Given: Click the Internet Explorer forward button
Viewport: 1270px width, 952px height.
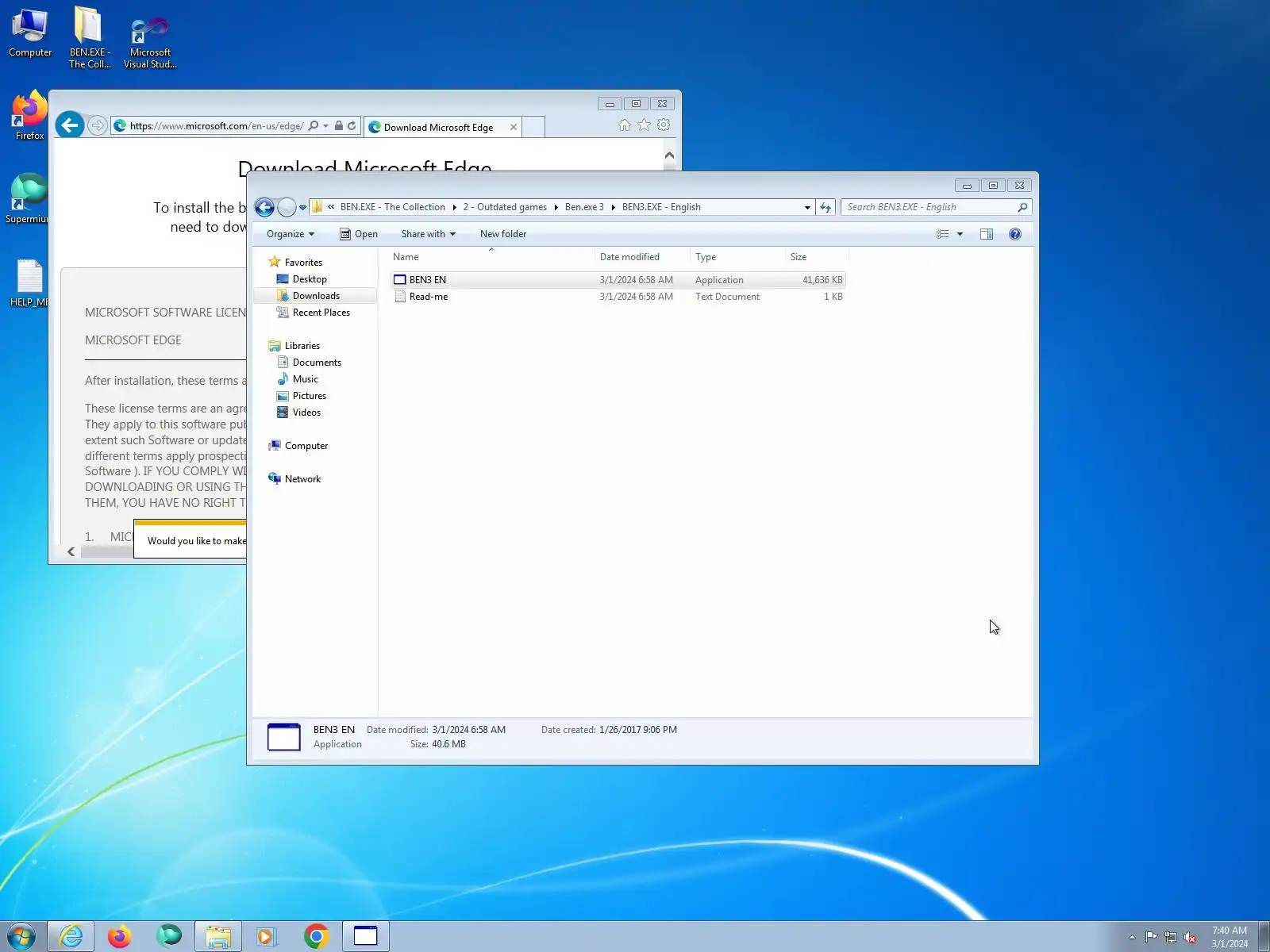Looking at the screenshot, I should click(x=97, y=125).
